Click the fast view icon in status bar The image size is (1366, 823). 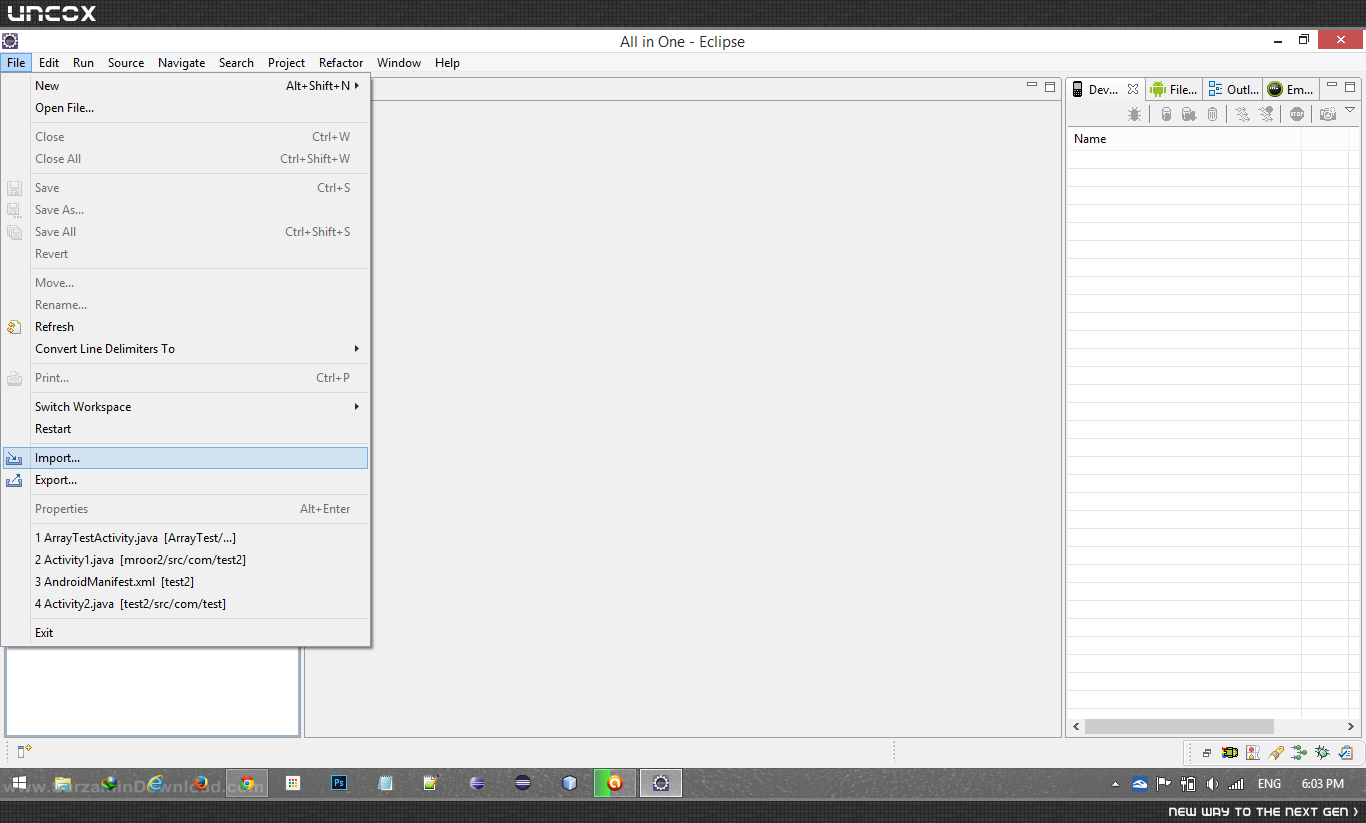[24, 751]
